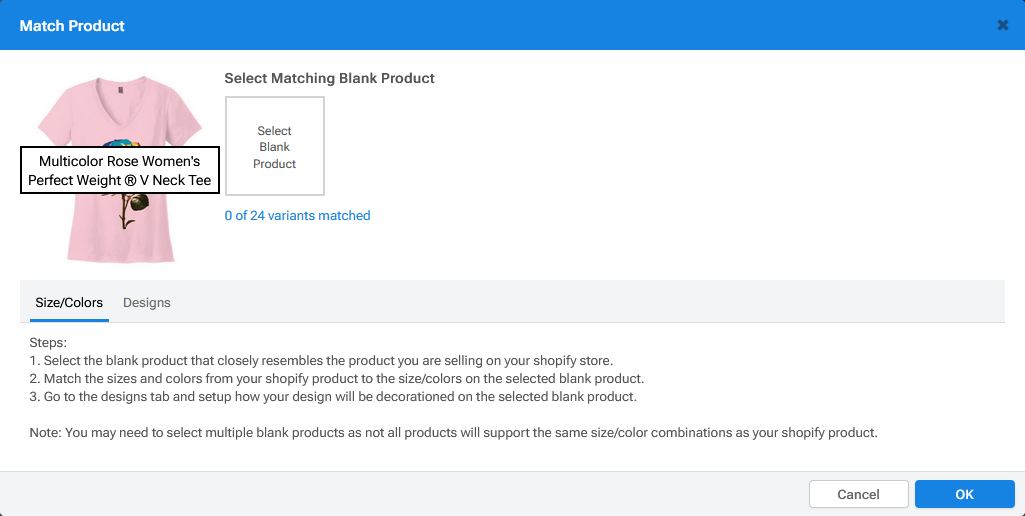Viewport: 1025px width, 516px height.
Task: Click the Select Matching Blank Product heading
Action: pyautogui.click(x=329, y=78)
